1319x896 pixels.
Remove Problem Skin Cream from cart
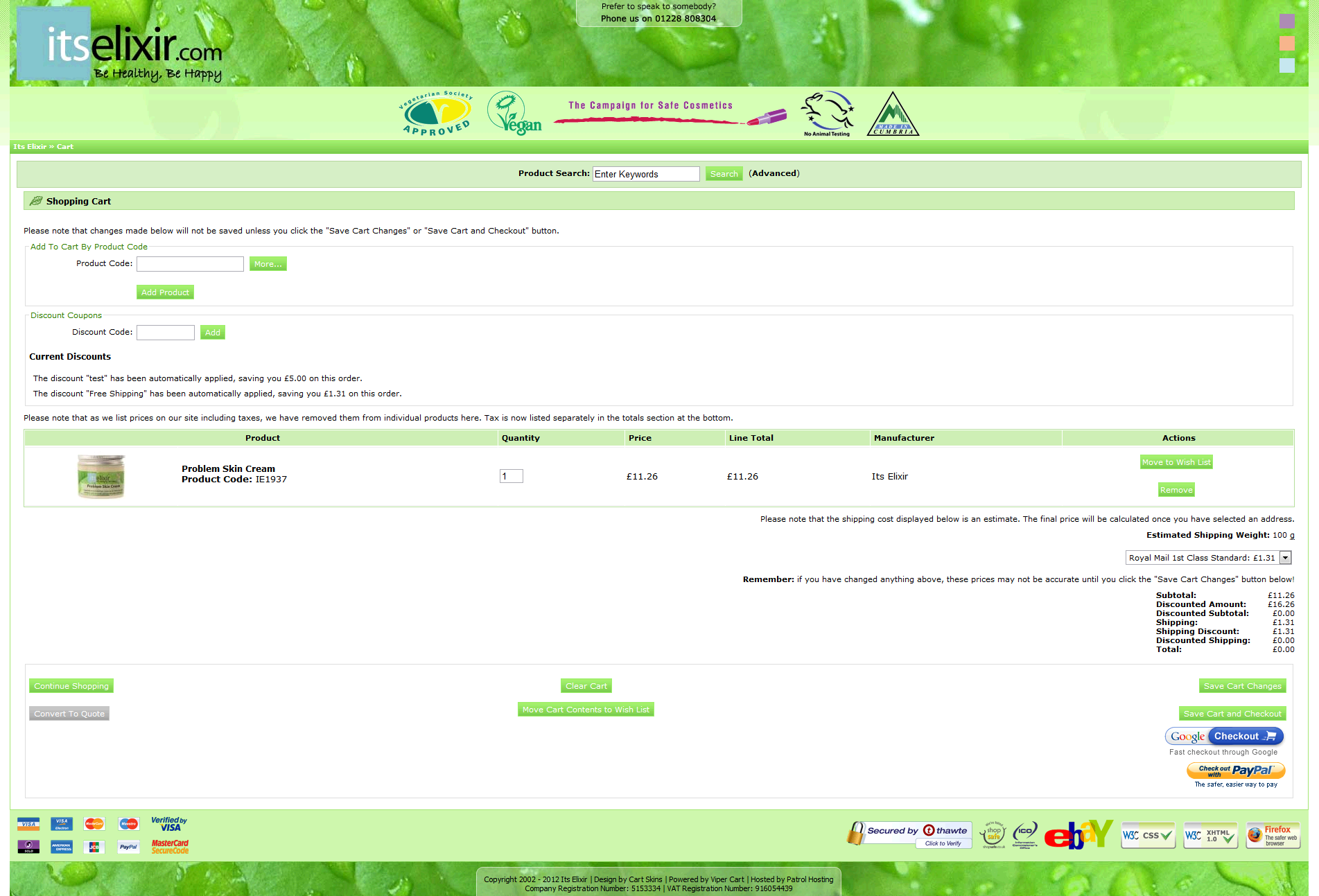(x=1176, y=490)
